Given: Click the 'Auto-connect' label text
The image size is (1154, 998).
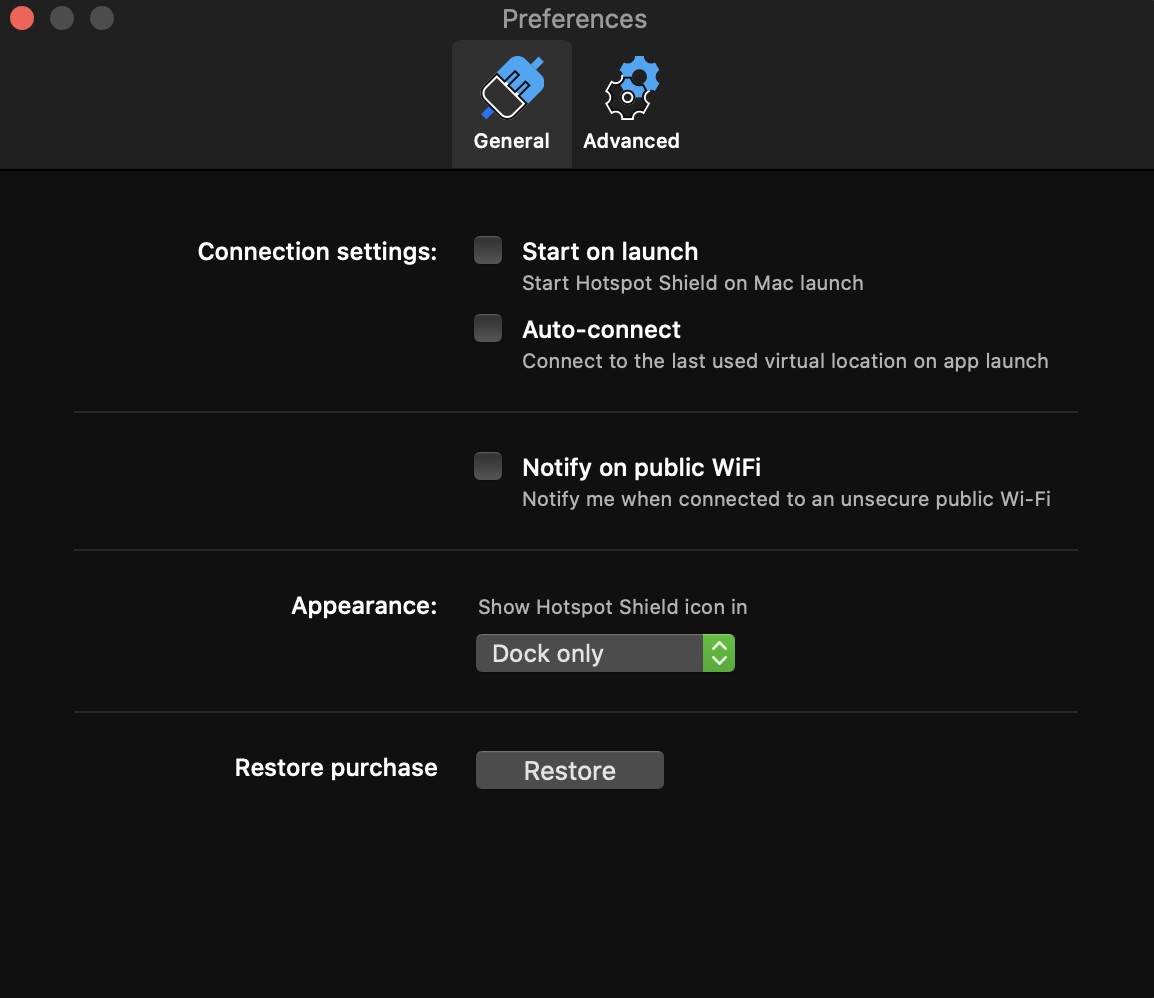Looking at the screenshot, I should 601,330.
